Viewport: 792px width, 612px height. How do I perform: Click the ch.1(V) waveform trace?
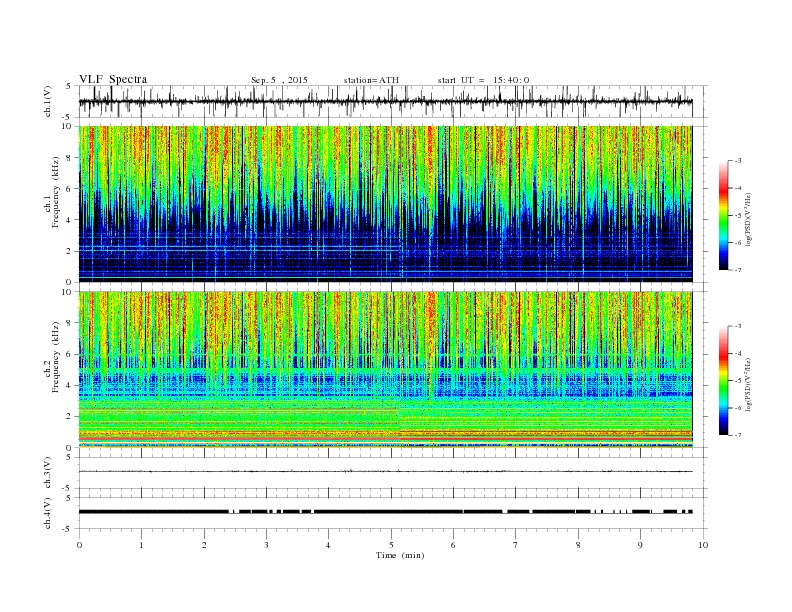click(385, 101)
